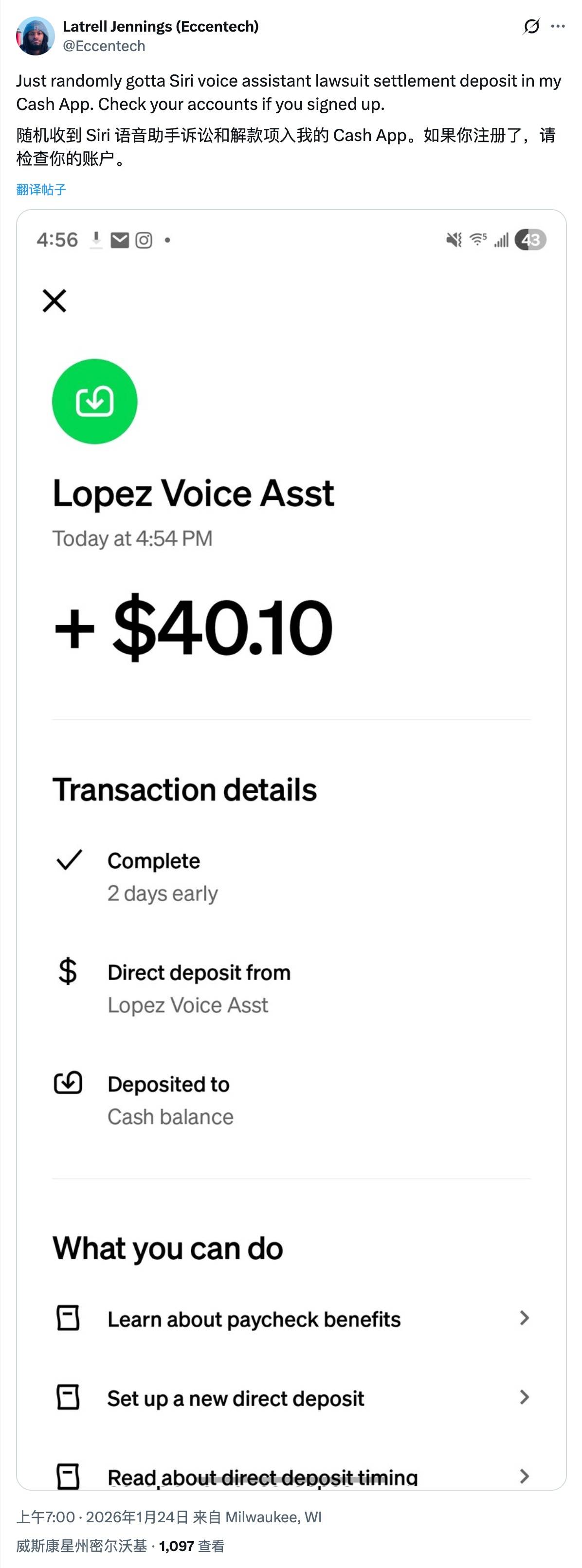
Task: Open Latrell Jennings profile avatar
Action: 36,36
